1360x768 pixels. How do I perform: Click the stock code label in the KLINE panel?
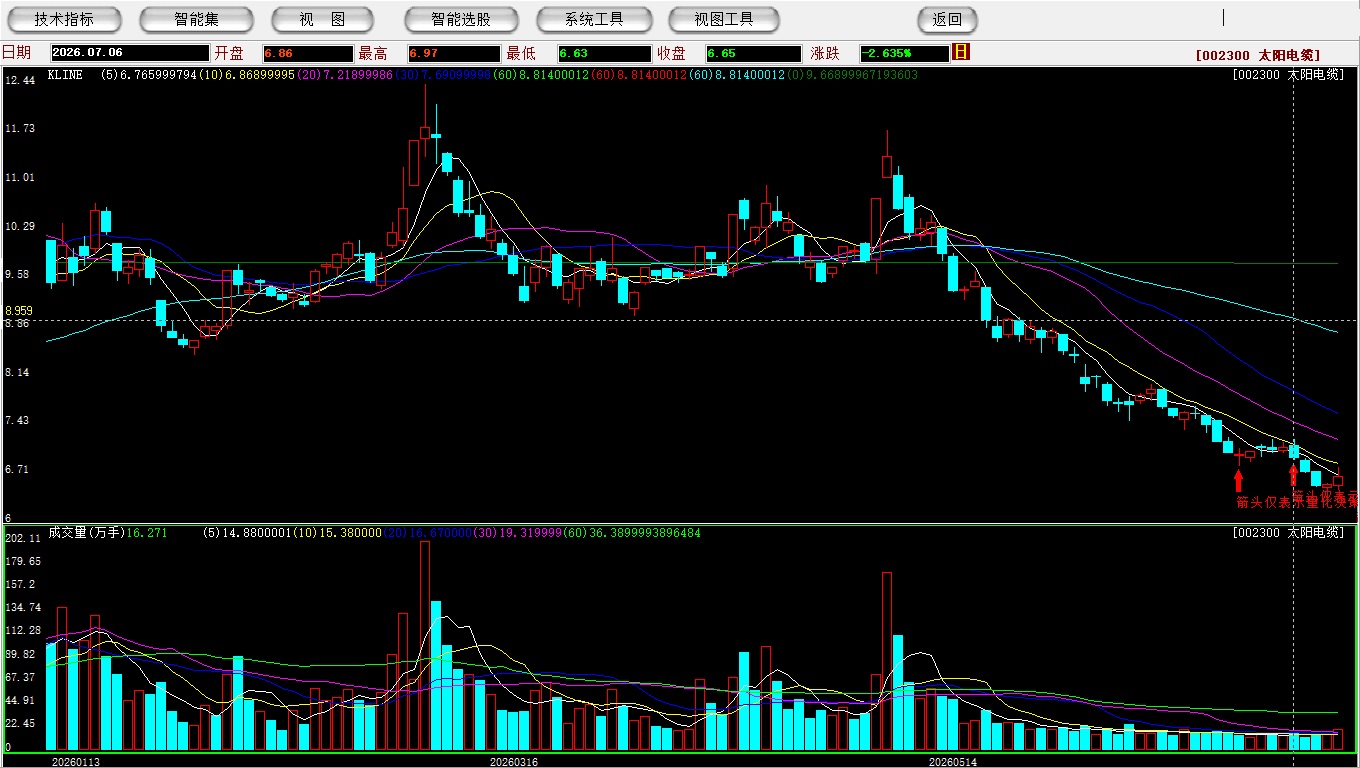tap(1288, 75)
